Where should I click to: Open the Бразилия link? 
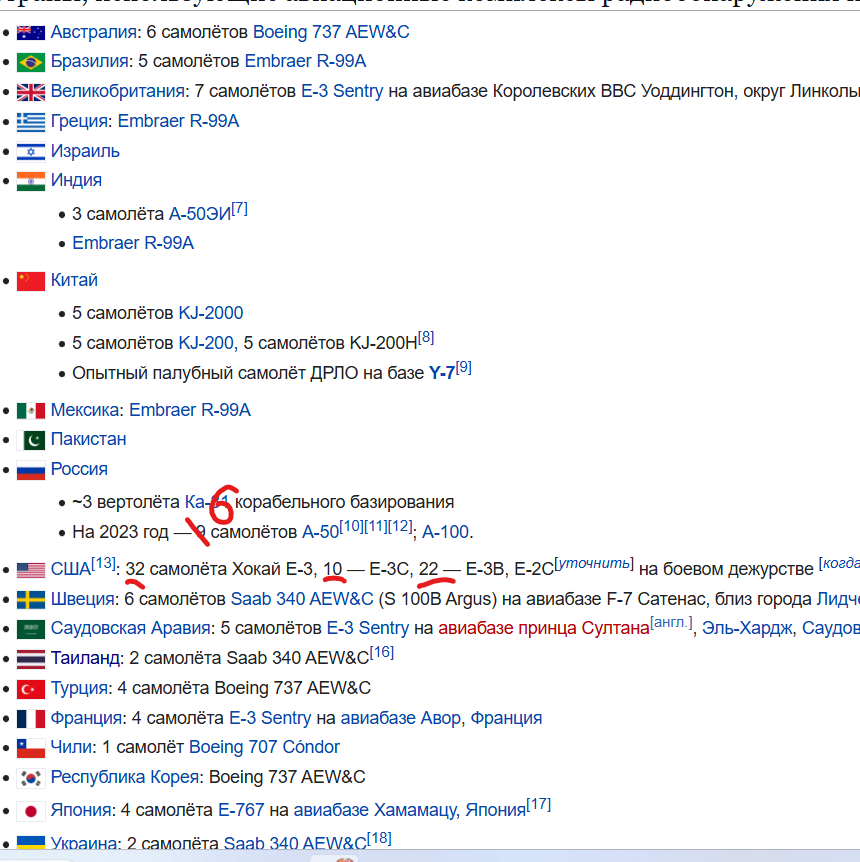[90, 61]
